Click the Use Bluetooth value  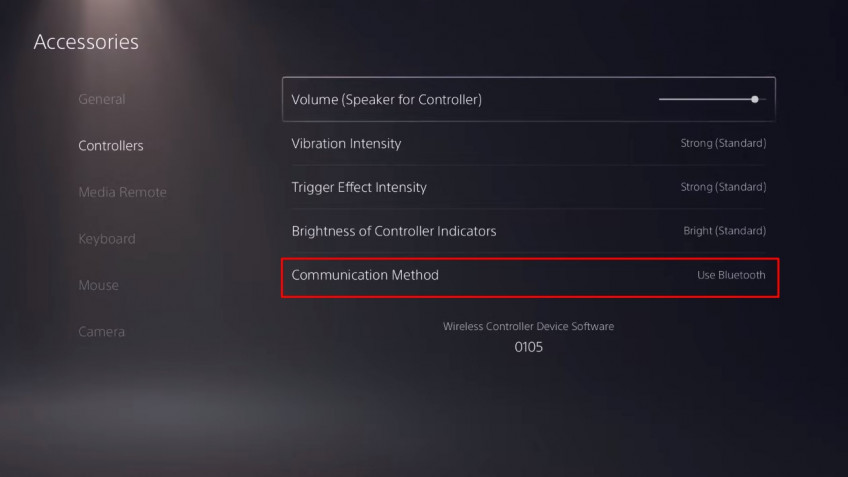pos(731,275)
